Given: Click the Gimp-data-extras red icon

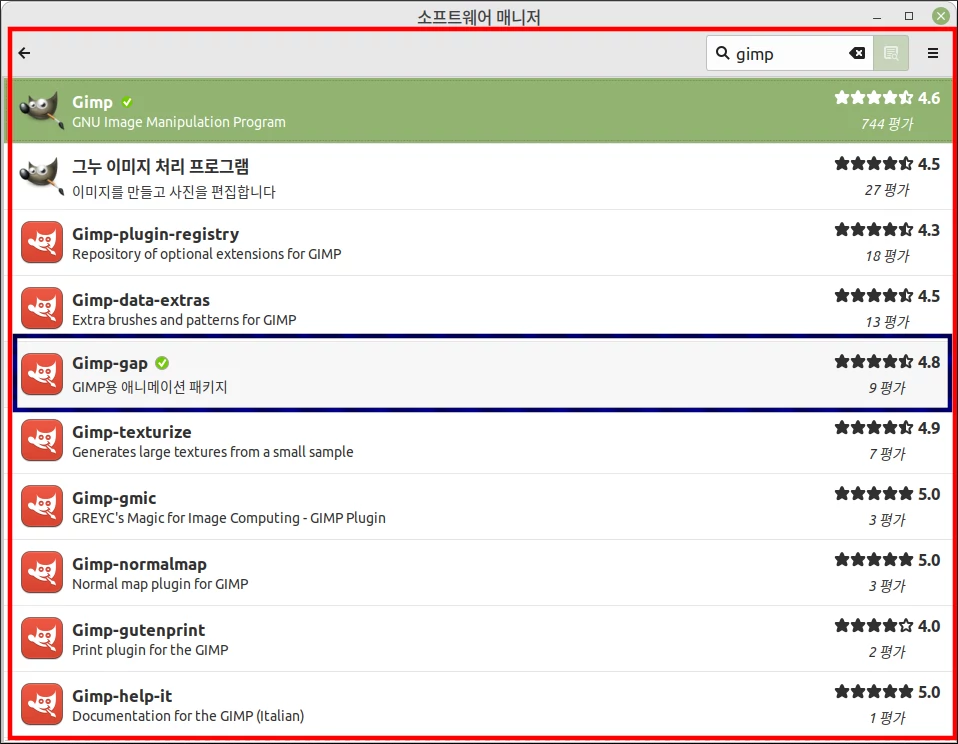Looking at the screenshot, I should [x=42, y=308].
